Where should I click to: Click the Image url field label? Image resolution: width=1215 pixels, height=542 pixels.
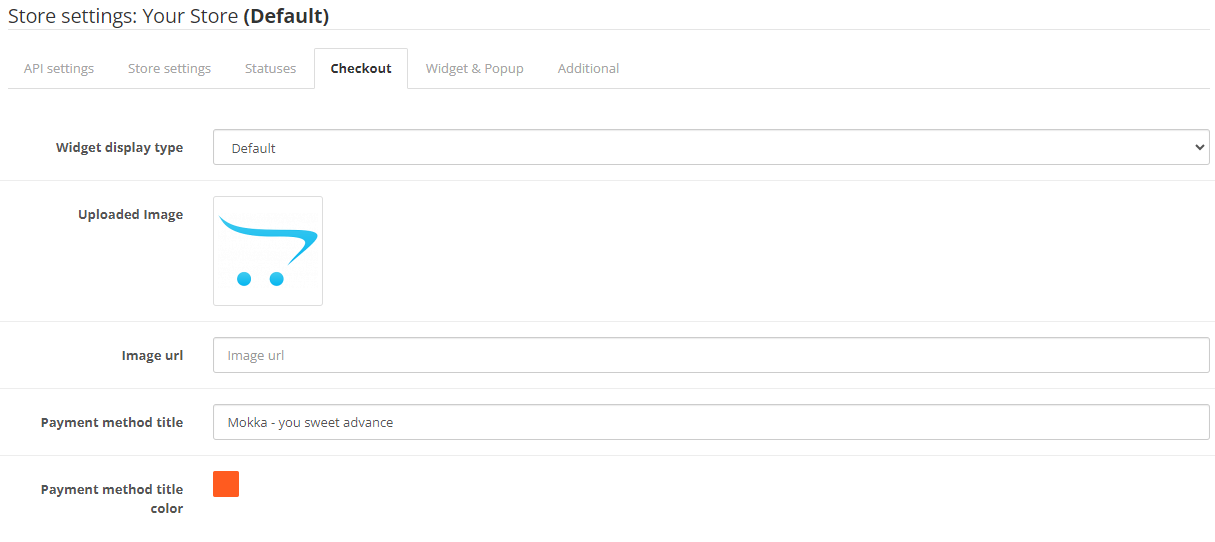click(x=152, y=356)
